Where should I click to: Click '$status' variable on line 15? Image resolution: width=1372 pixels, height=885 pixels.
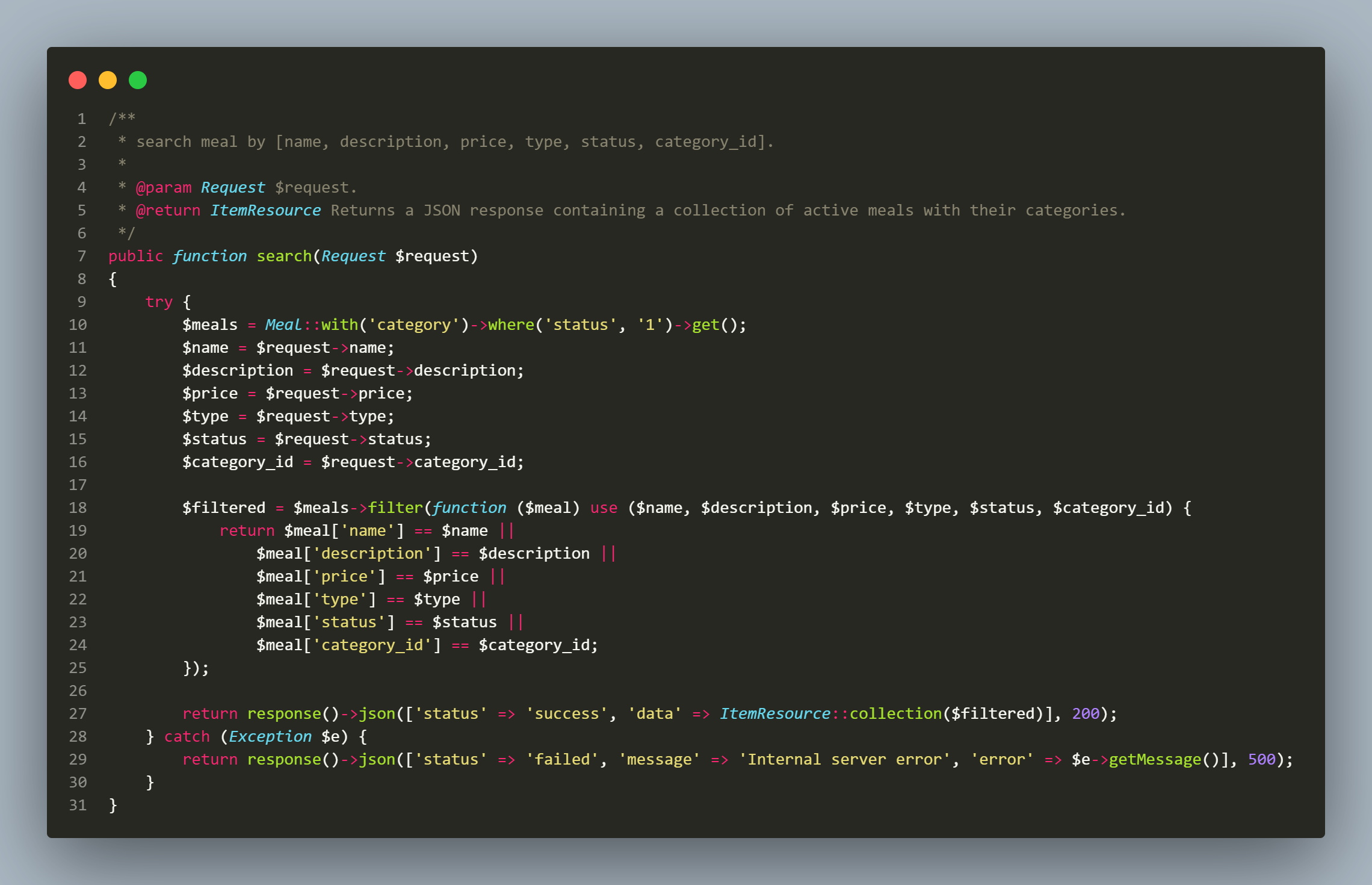pos(215,439)
